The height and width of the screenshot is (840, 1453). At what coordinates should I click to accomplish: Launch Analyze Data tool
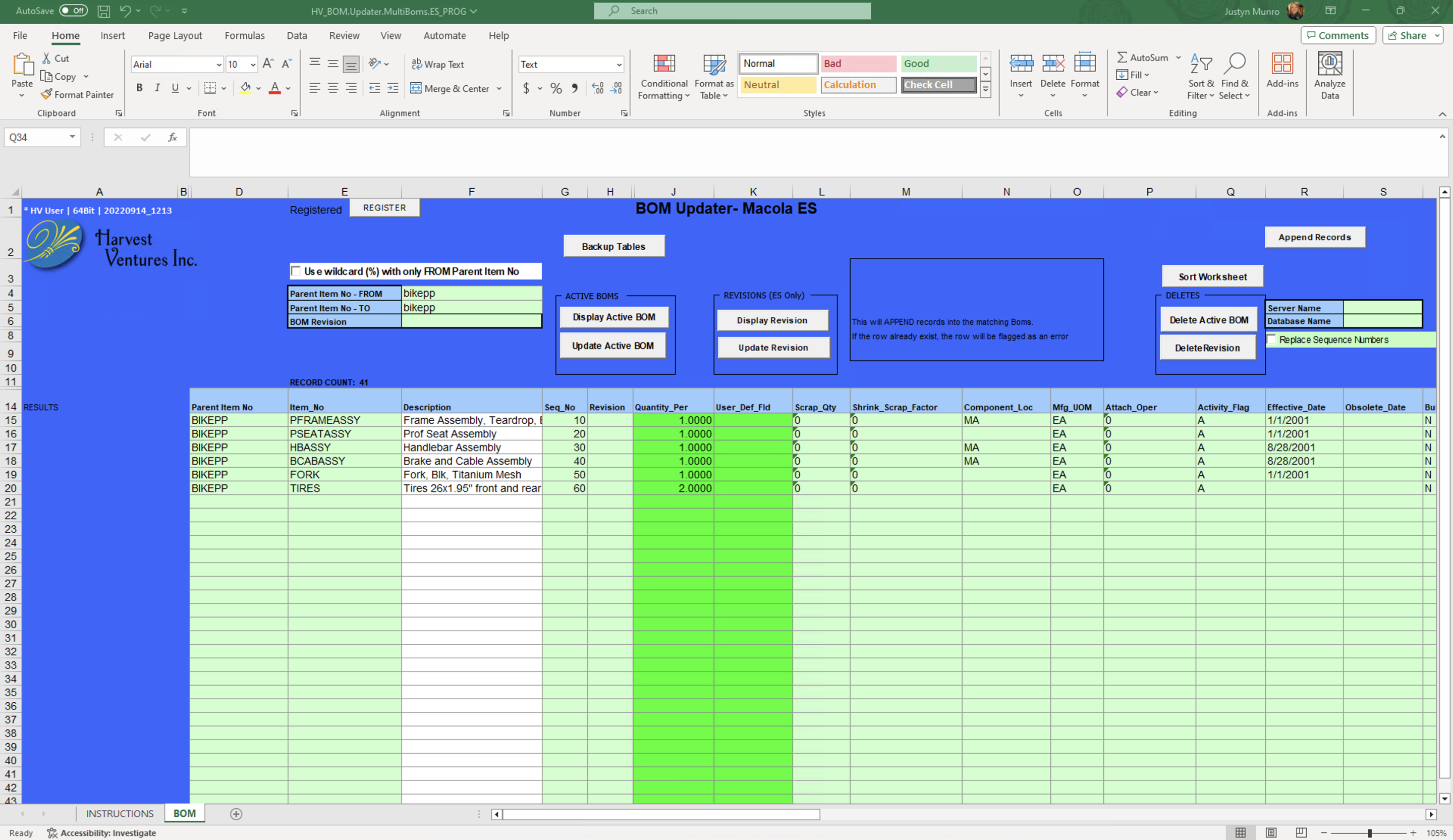pos(1329,76)
